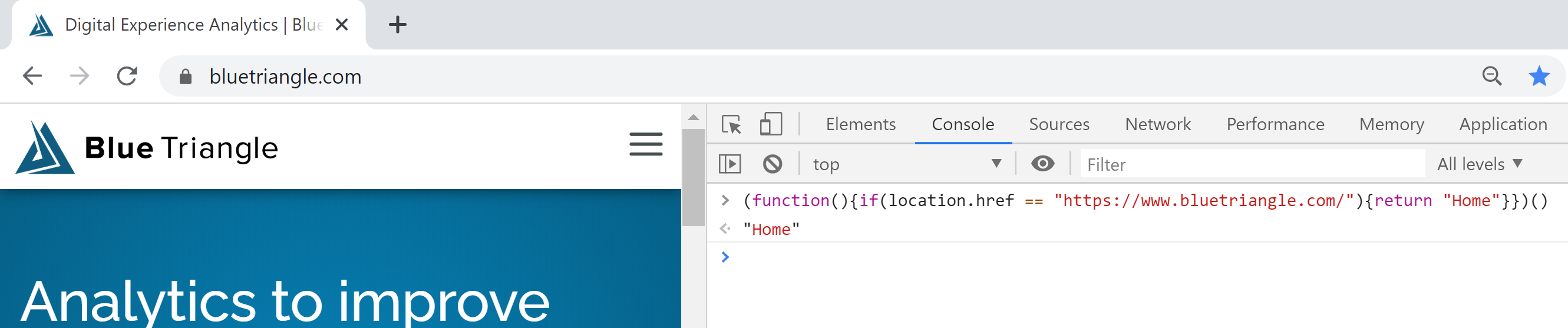Open the hamburger menu on Blue Triangle site
Screen dimensions: 1568x328
646,144
